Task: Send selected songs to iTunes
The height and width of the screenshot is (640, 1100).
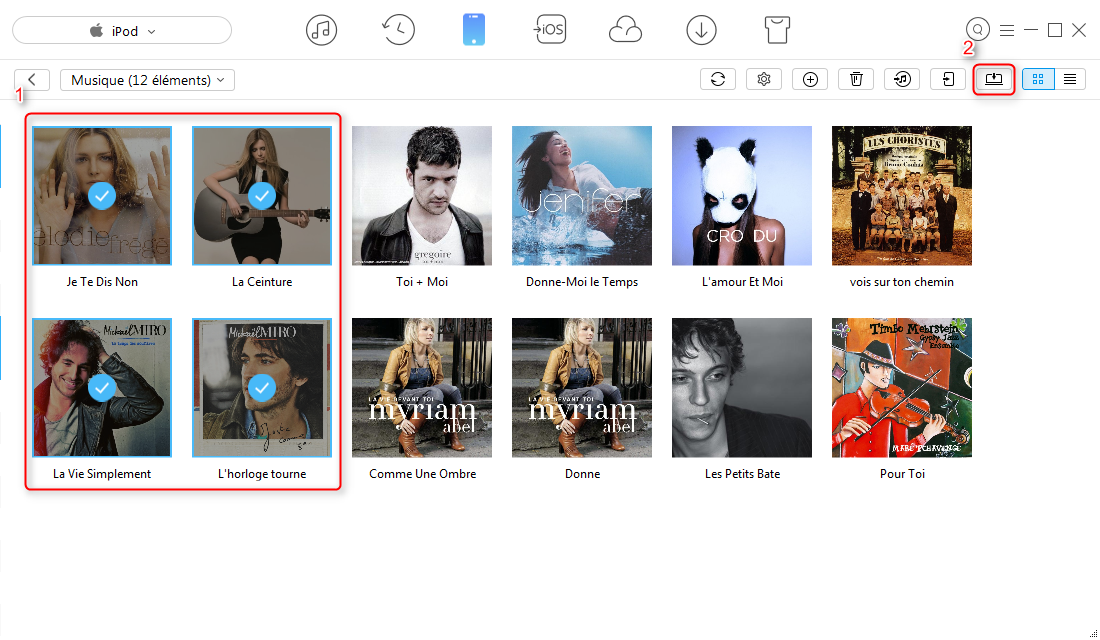Action: click(x=902, y=79)
